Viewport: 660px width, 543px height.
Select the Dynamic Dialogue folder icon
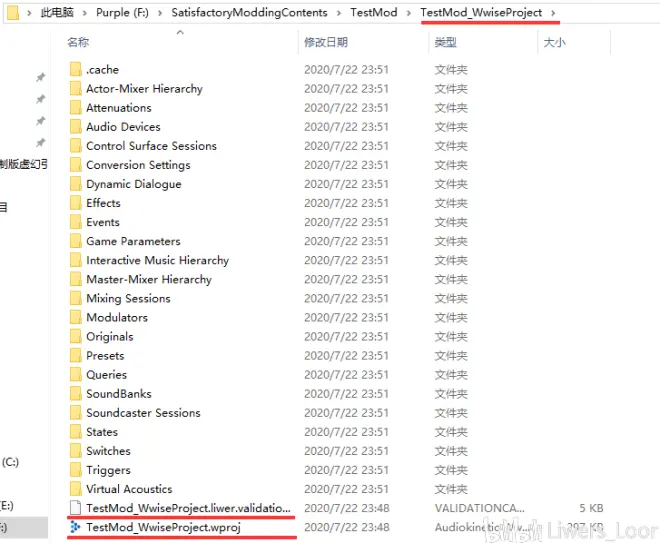[76, 184]
